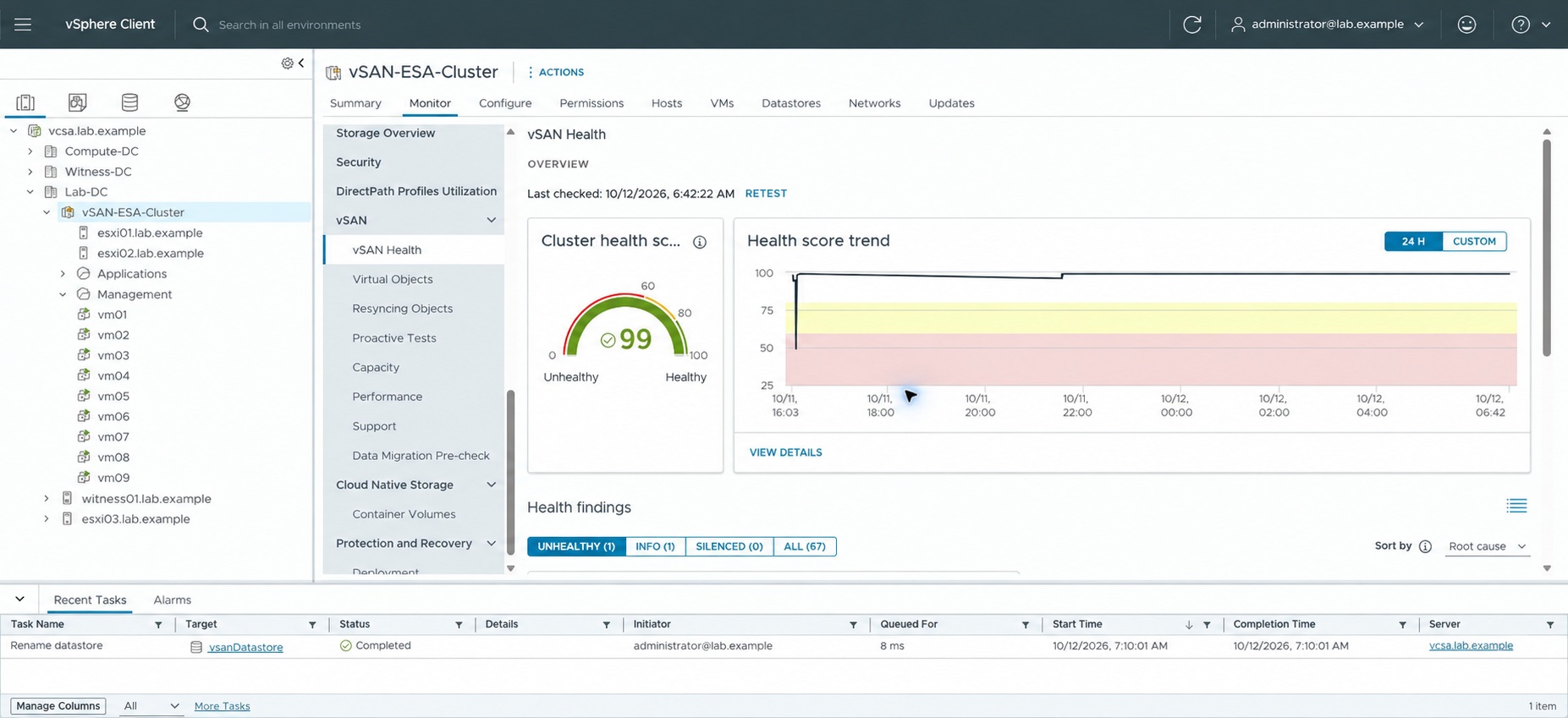Open sidebar settings gear
The image size is (1568, 718).
click(287, 63)
